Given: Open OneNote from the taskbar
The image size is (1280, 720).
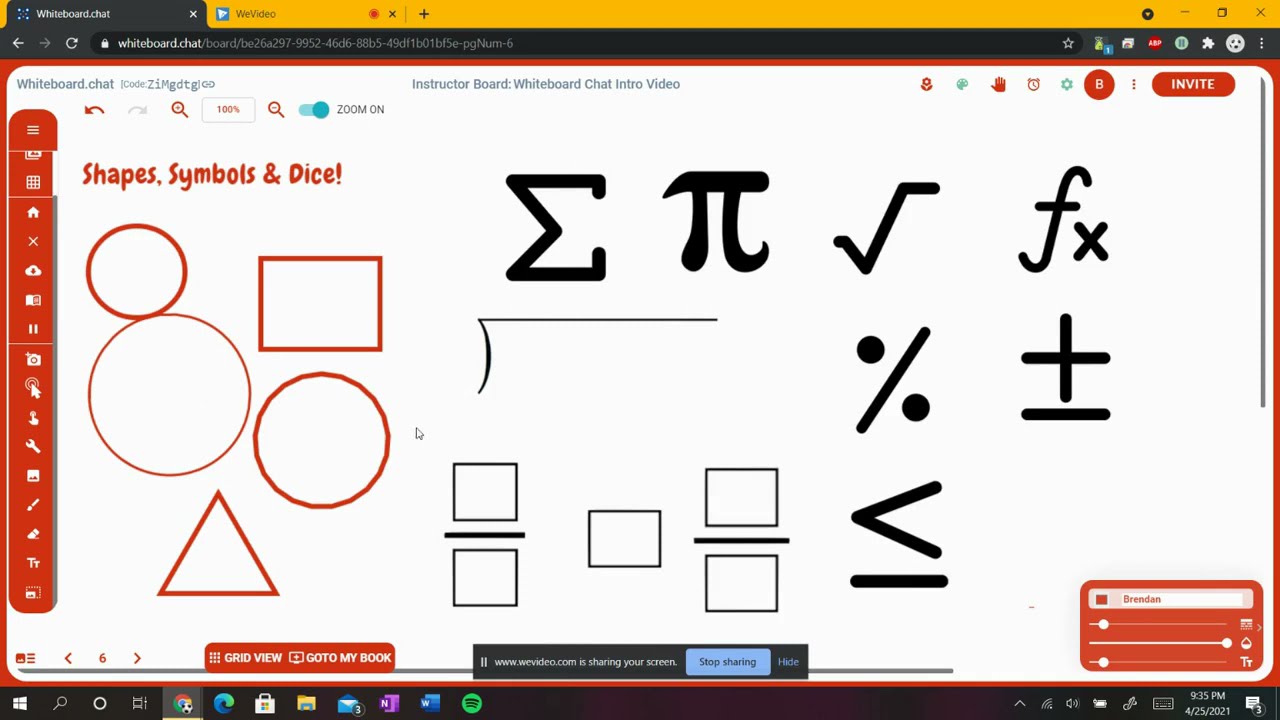Looking at the screenshot, I should point(389,704).
